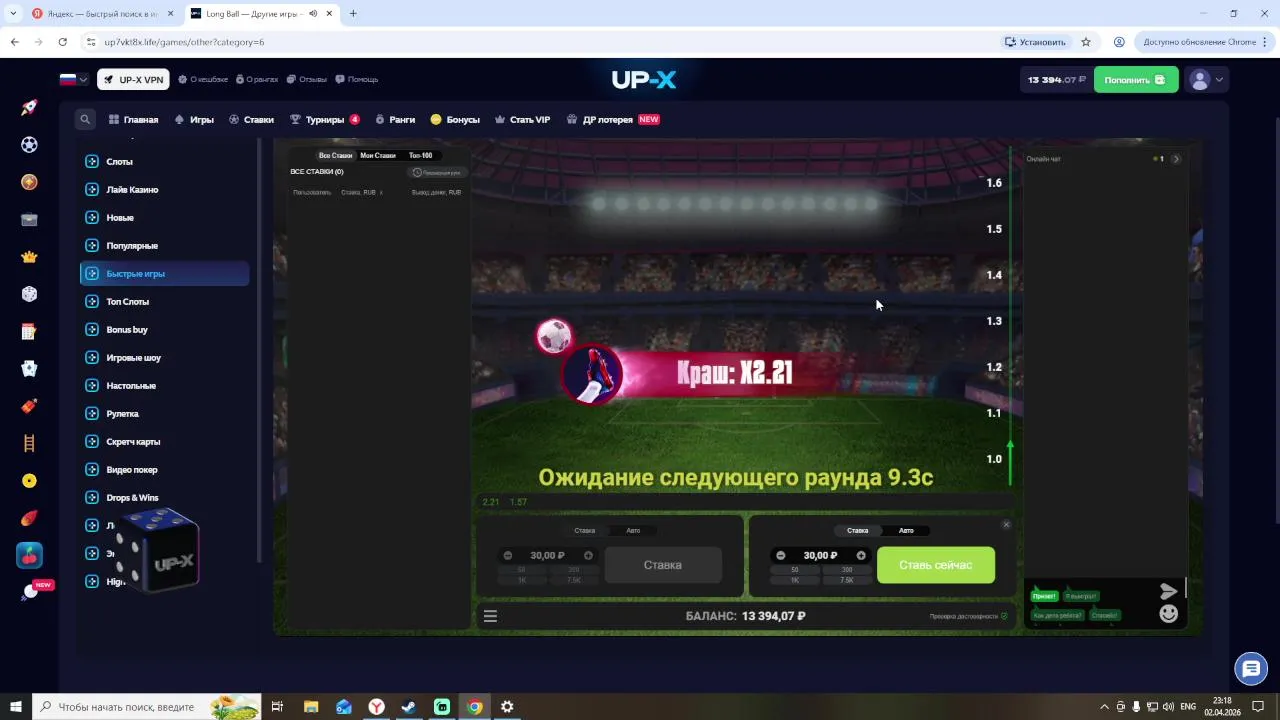Viewport: 1280px width, 720px height.
Task: Click the Предыдущая рука button
Action: [x=437, y=172]
